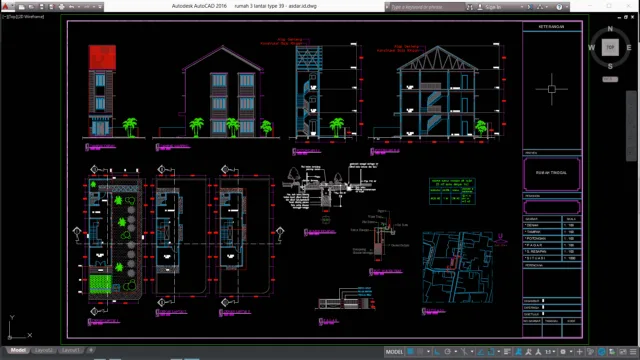640x360 pixels.
Task: Click the RUMAH TINGGAL title block text
Action: 551,173
